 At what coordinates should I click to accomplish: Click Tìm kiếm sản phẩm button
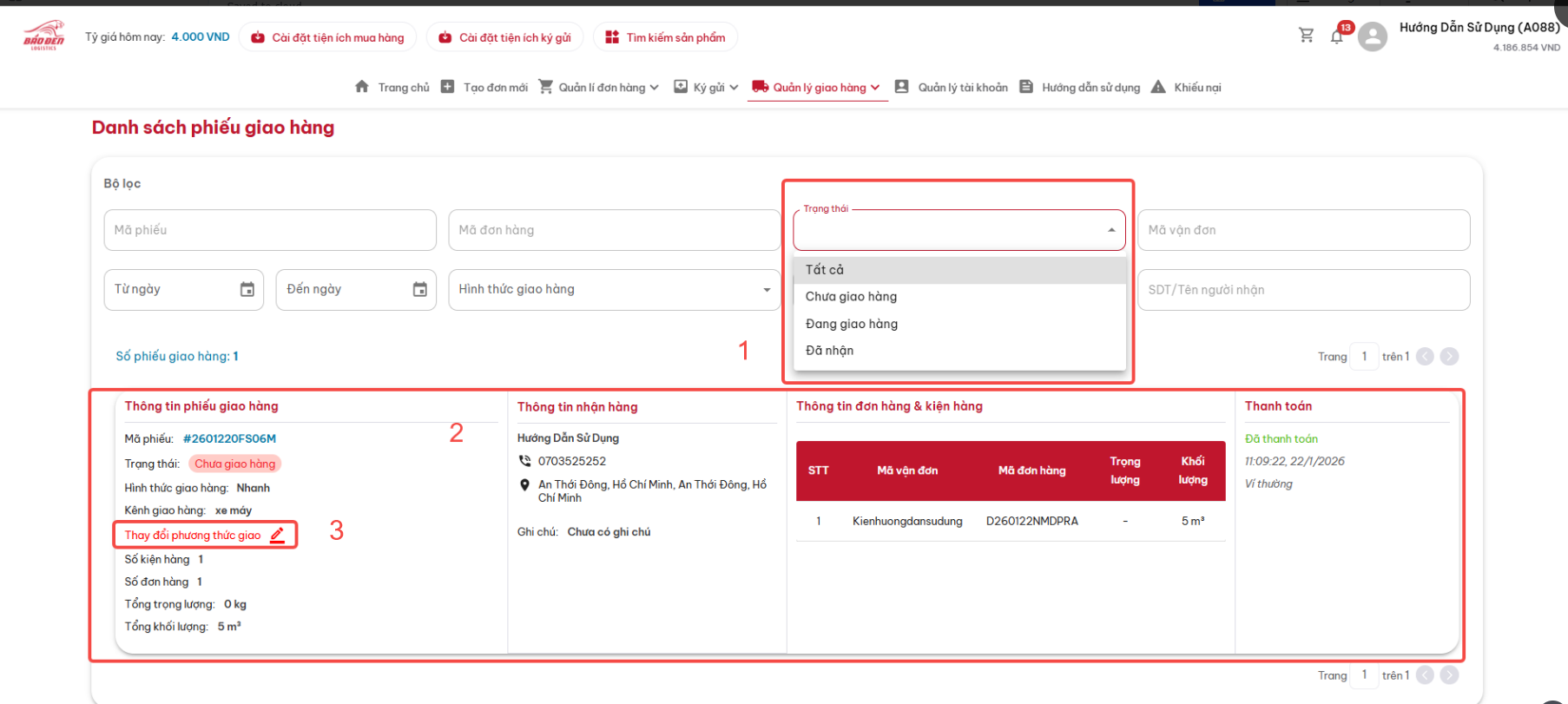point(665,37)
